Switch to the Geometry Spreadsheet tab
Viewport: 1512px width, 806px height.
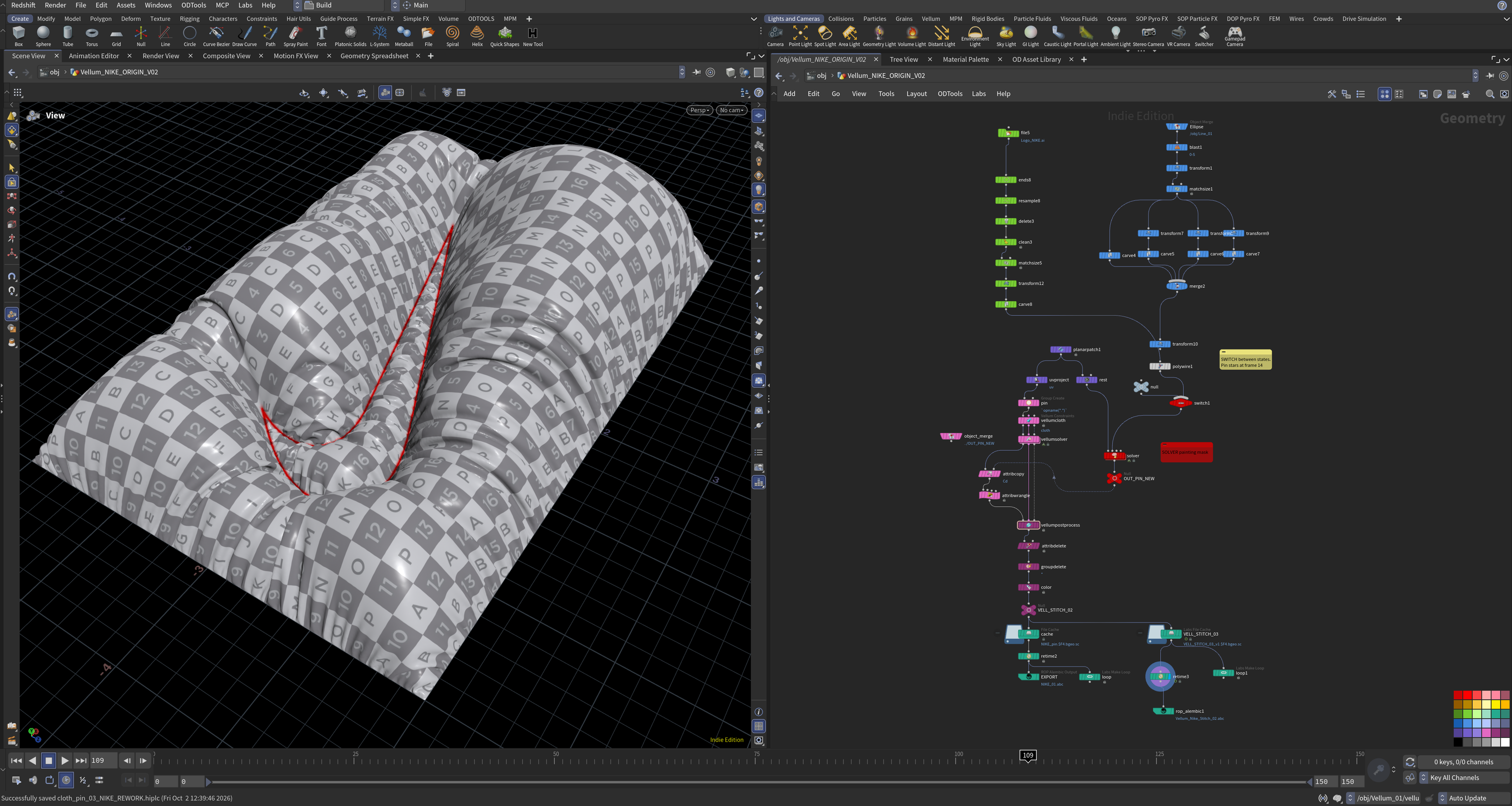coord(374,56)
